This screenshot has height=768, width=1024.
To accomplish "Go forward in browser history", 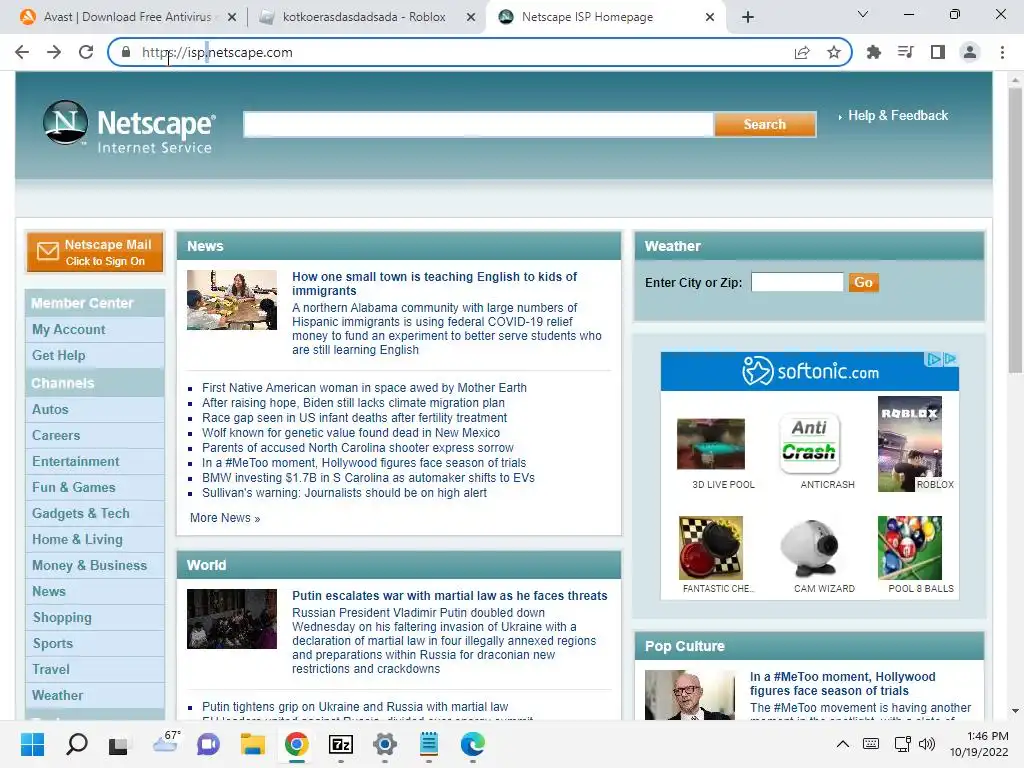I will [x=54, y=52].
